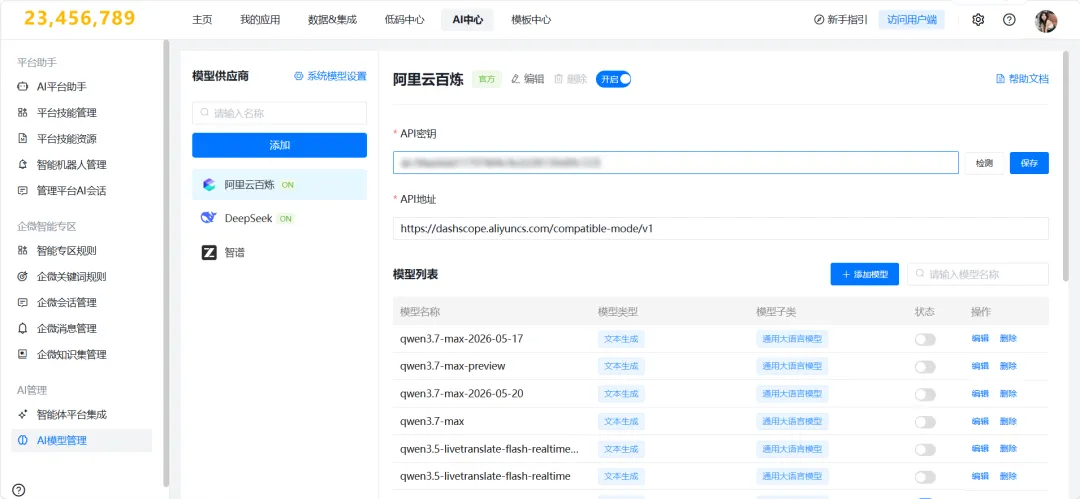1080x499 pixels.
Task: Go to 低码中心 tab
Action: [404, 20]
